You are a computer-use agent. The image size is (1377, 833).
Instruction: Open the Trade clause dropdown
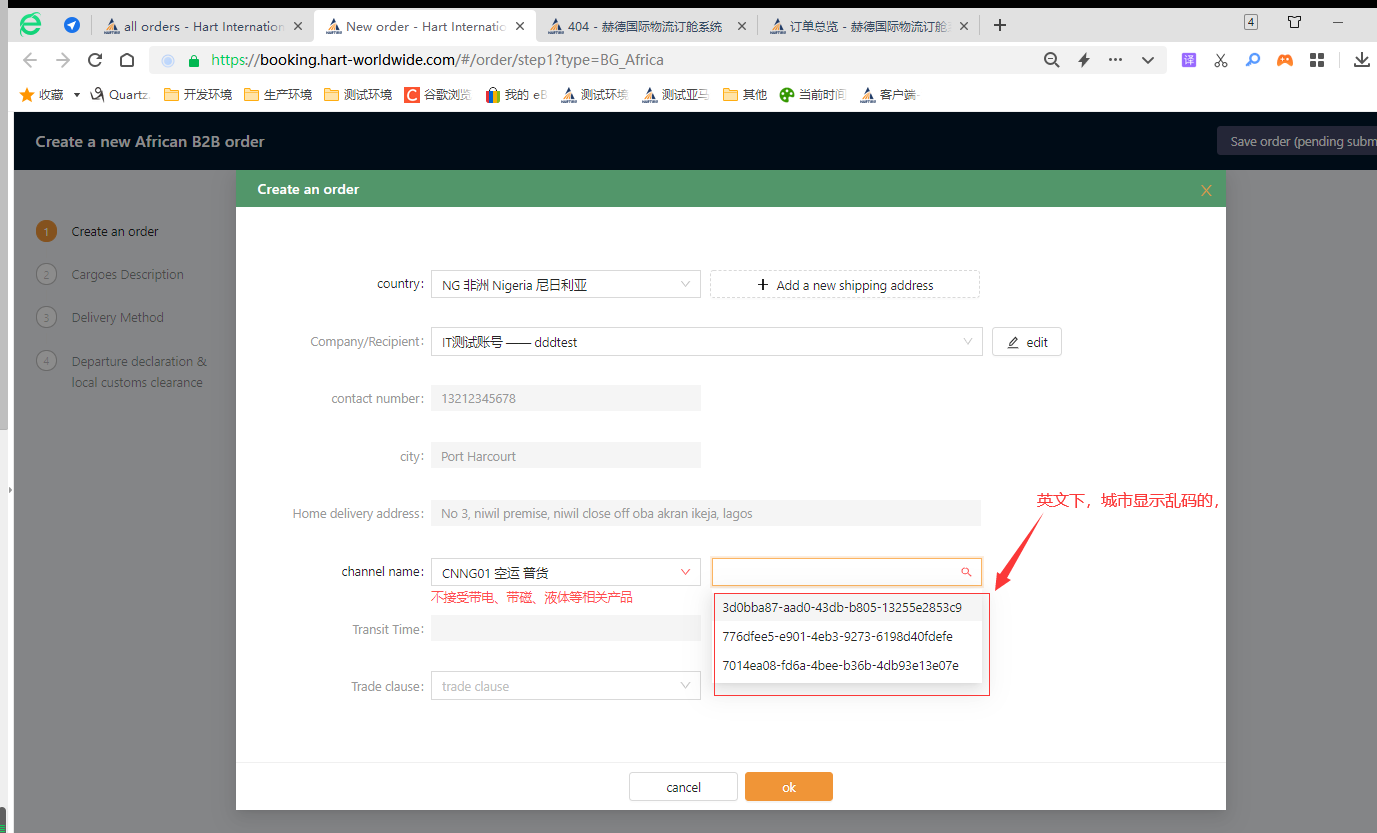[565, 686]
